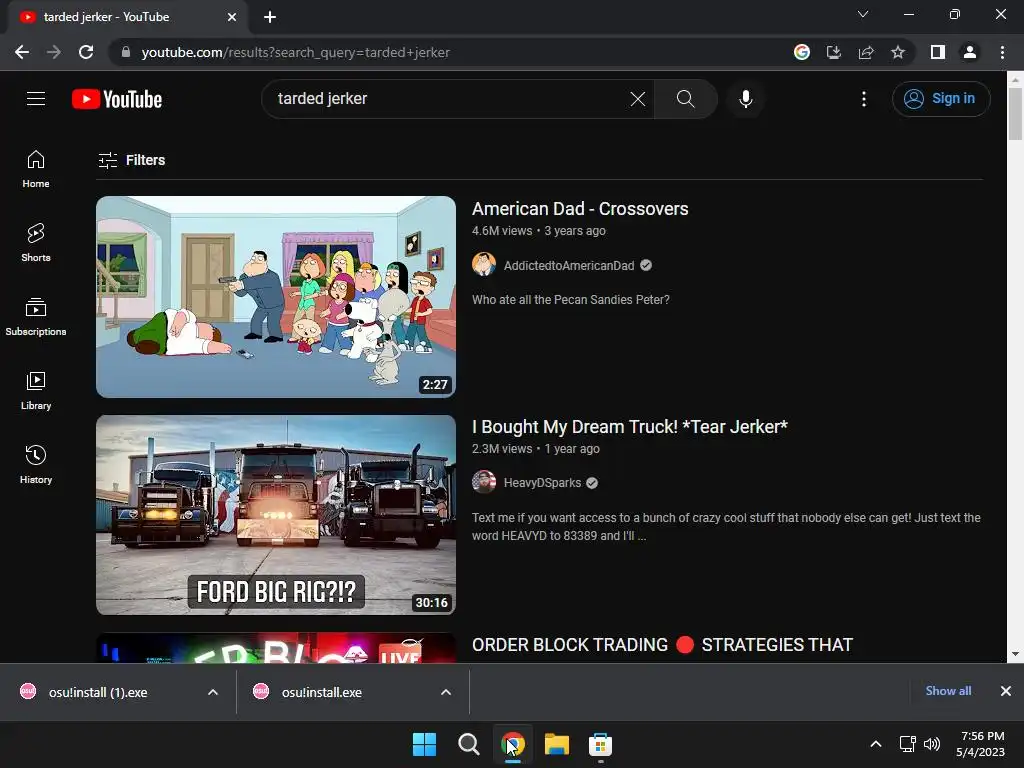Viewport: 1024px width, 768px height.
Task: Click Show all downloads
Action: (948, 691)
